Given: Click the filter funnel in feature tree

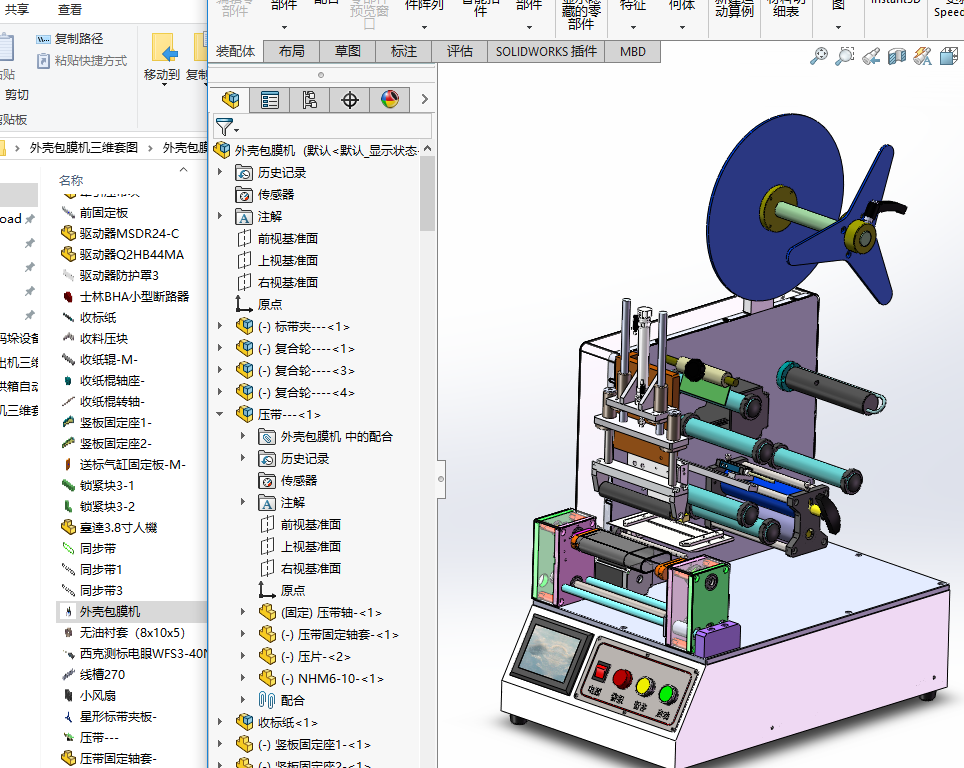Looking at the screenshot, I should coord(224,127).
